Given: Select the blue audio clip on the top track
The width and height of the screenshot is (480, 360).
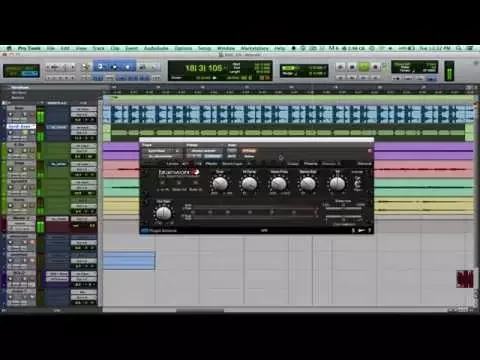Looking at the screenshot, I should [x=288, y=114].
